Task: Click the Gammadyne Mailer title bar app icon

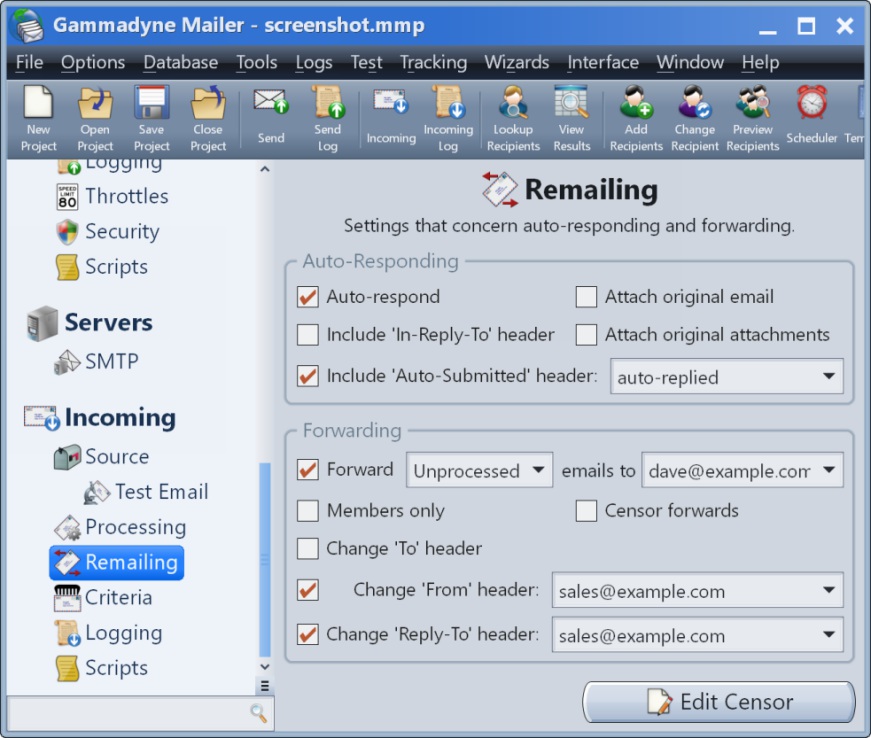Action: [29, 26]
